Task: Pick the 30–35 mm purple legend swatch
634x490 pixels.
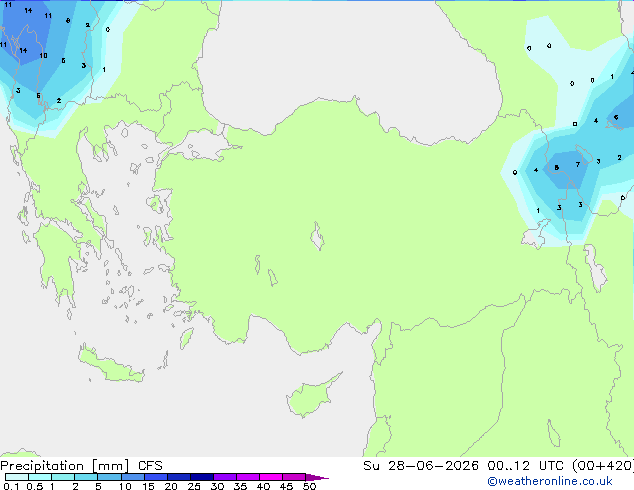Action: click(224, 477)
